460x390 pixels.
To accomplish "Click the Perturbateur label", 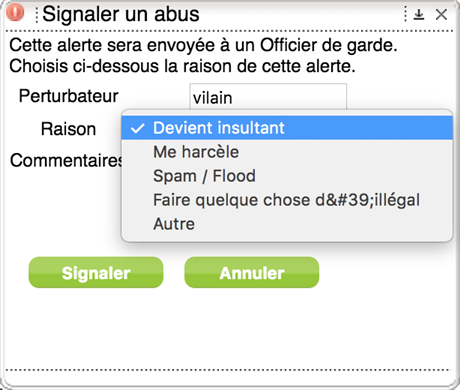I will tap(68, 96).
